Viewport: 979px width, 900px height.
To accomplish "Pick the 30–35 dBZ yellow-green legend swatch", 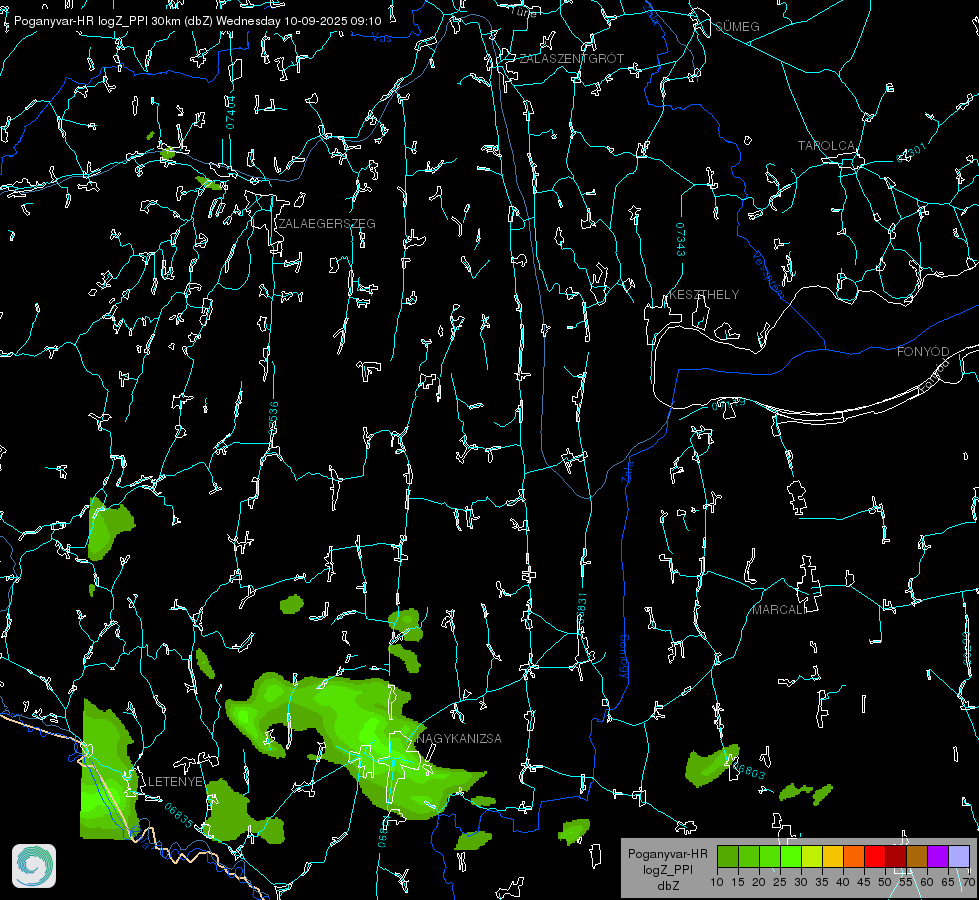I will (812, 856).
